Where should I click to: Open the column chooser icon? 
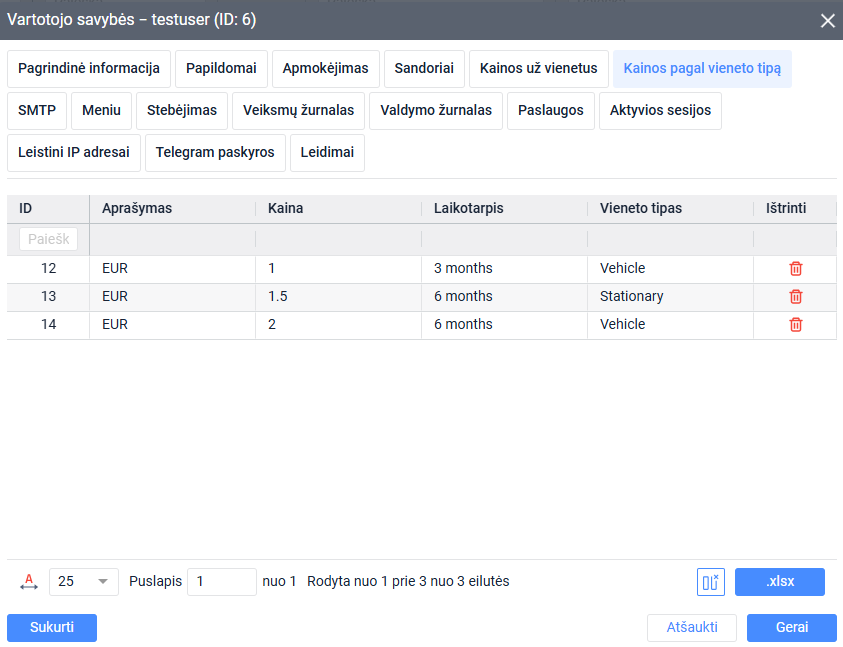[x=710, y=582]
